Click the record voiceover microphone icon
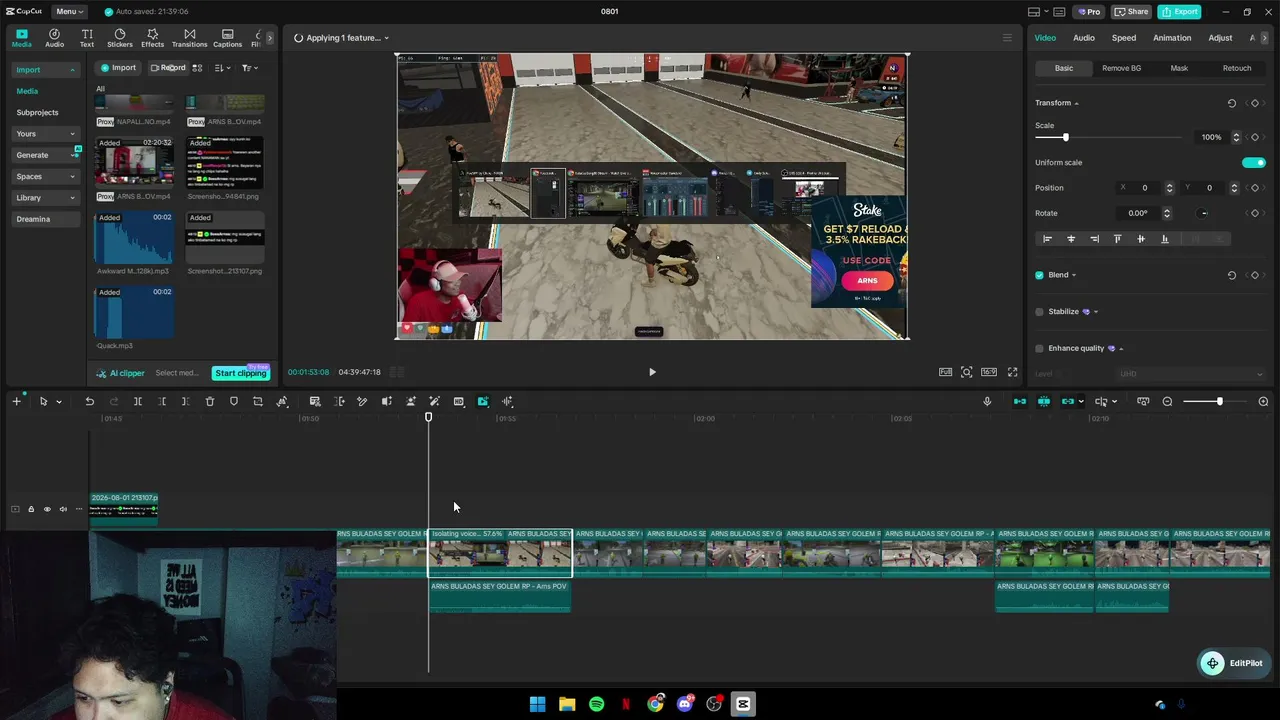 (987, 401)
